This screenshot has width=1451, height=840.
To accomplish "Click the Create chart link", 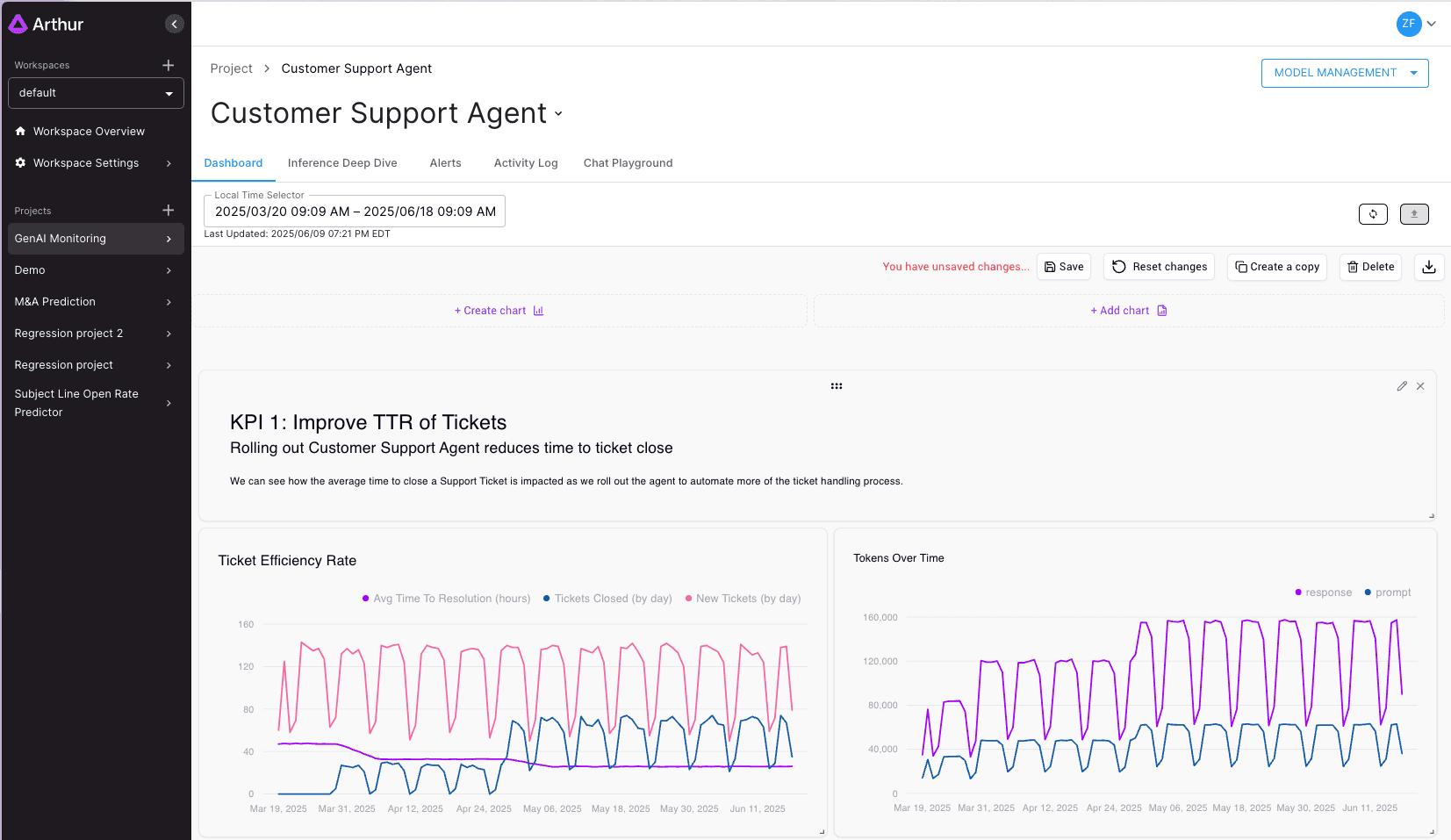I will 499,310.
